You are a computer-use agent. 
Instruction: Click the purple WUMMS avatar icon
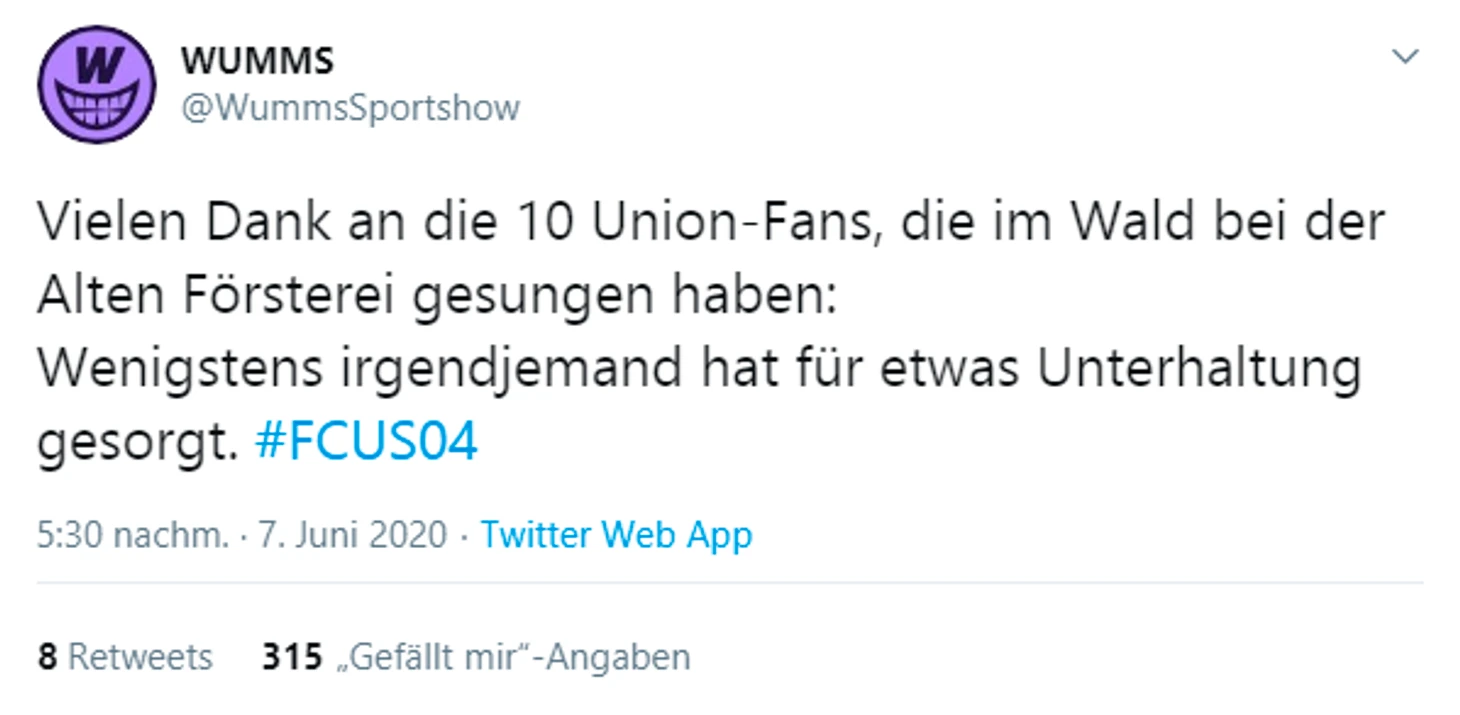96,85
